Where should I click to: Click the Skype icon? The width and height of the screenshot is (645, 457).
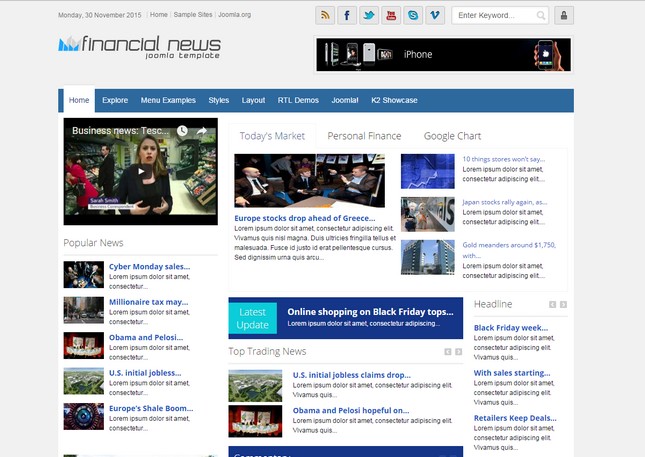413,16
